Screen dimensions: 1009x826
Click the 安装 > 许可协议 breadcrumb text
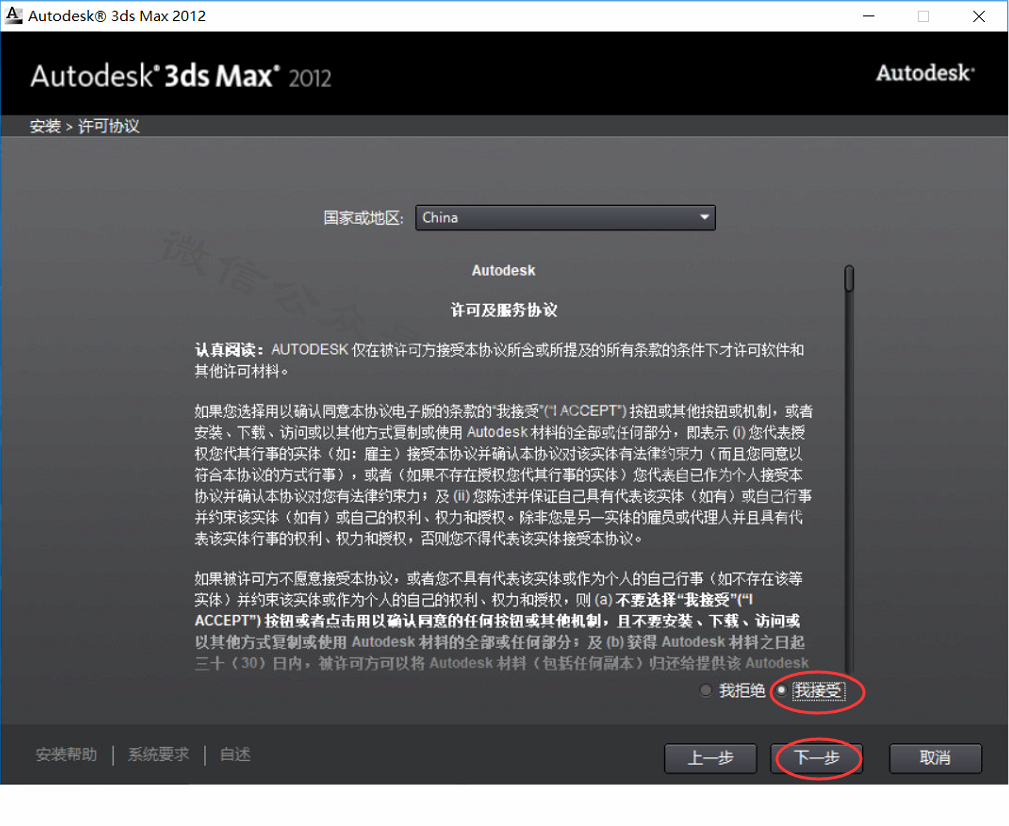84,126
